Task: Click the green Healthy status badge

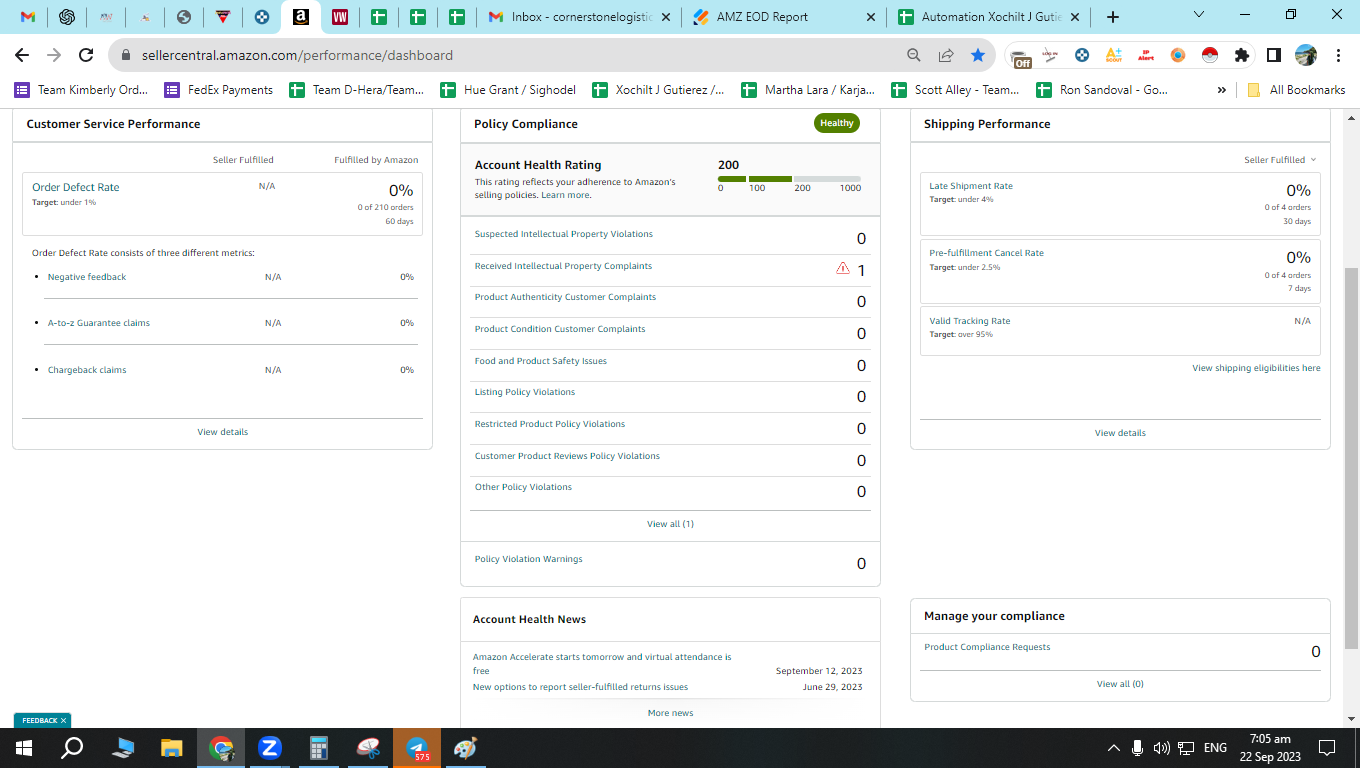Action: coord(837,123)
